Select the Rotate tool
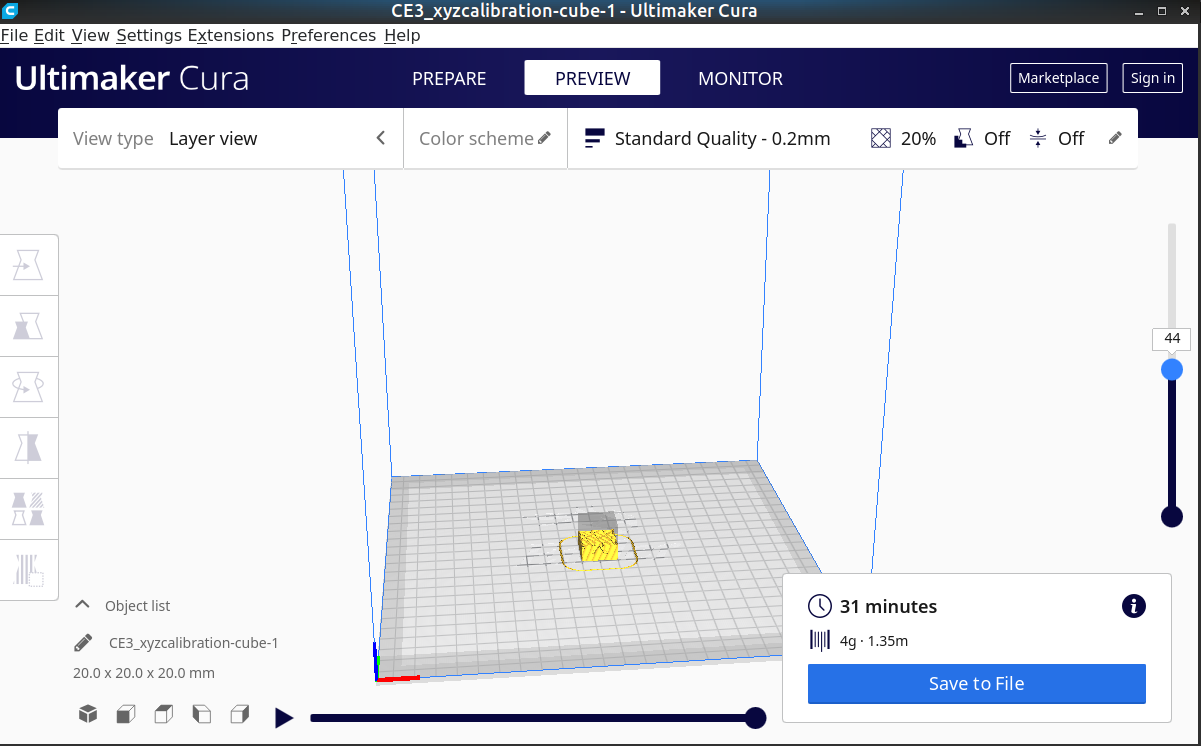The width and height of the screenshot is (1201, 746). click(29, 387)
